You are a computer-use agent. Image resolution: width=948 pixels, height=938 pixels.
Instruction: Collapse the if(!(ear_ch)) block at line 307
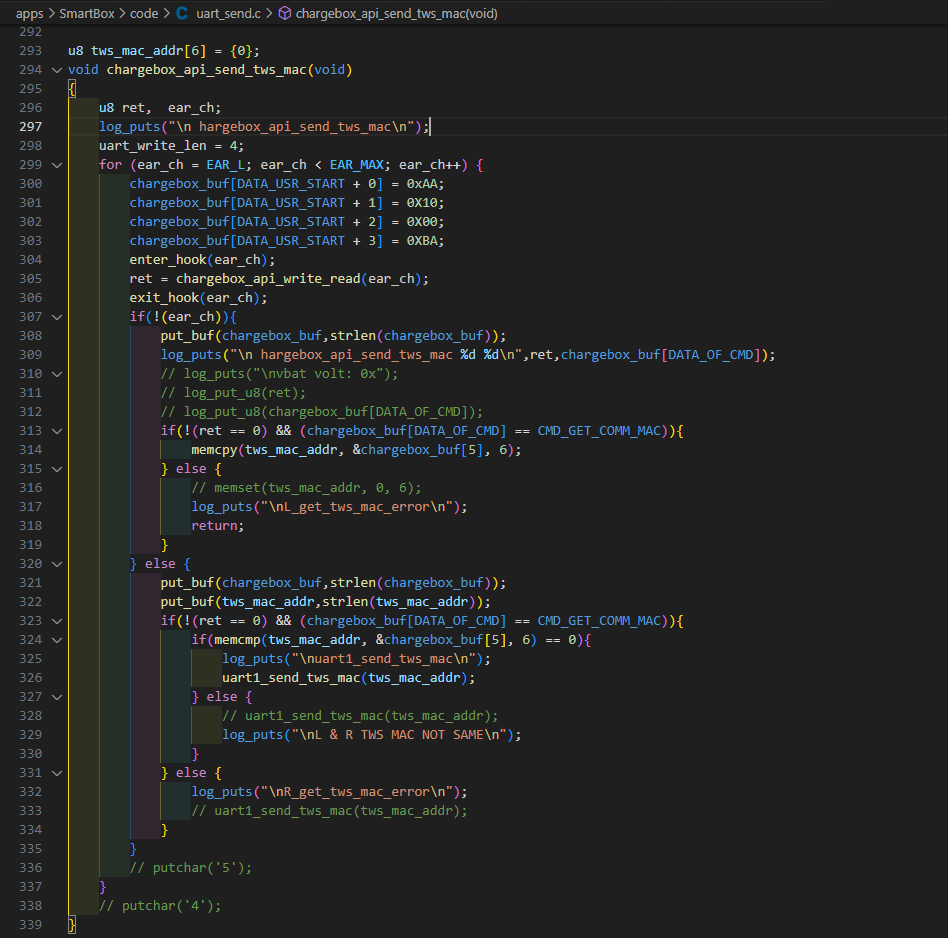[57, 317]
